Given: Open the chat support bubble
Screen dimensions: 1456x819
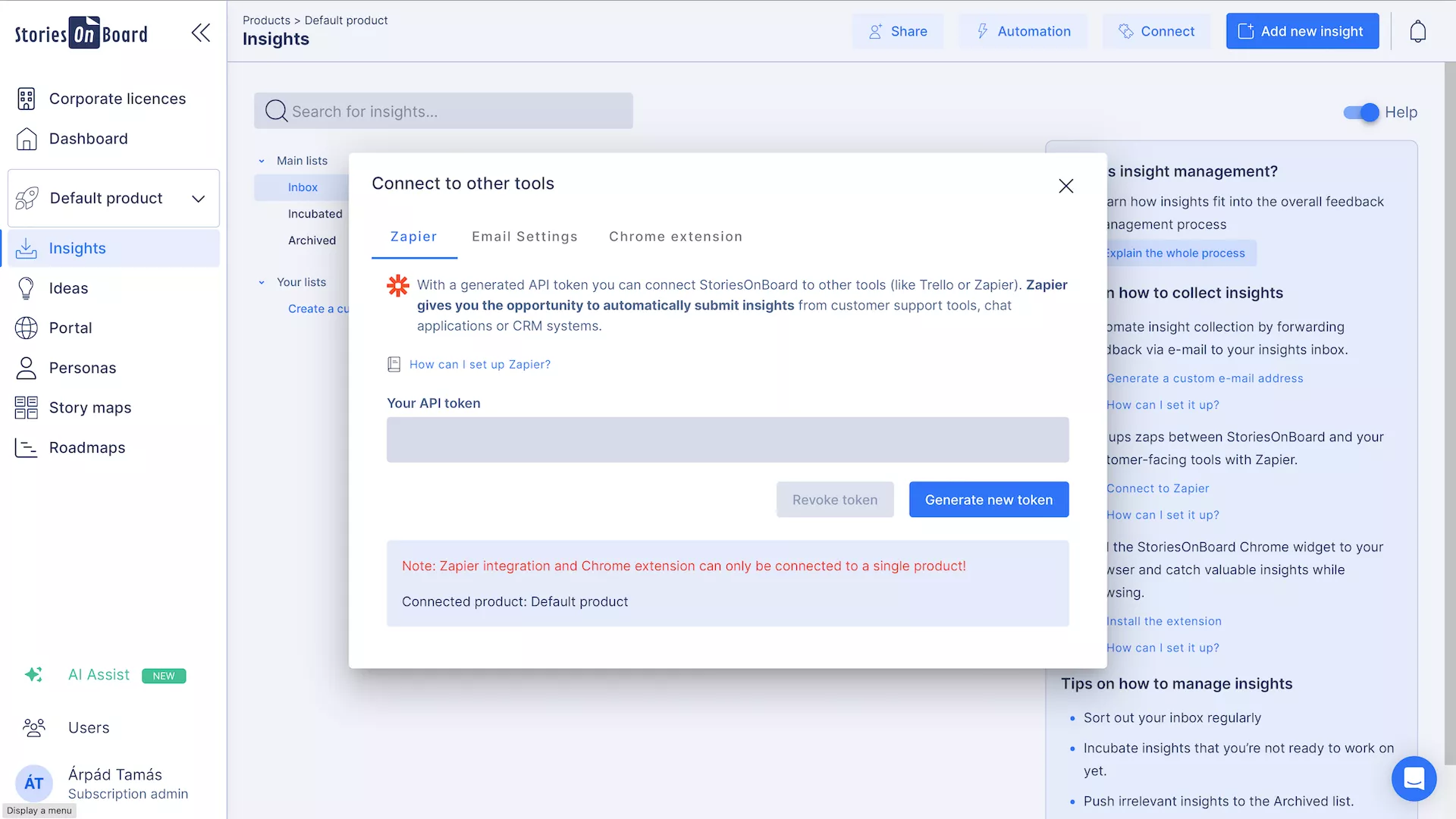Looking at the screenshot, I should coord(1414,779).
